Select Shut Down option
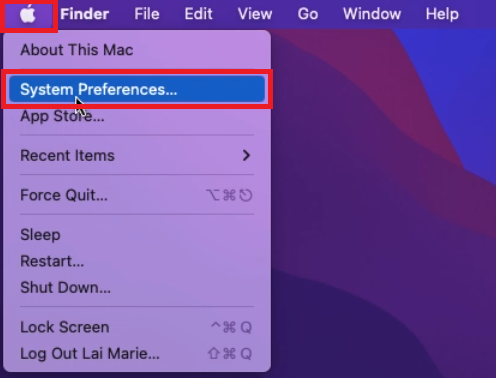Viewport: 496px width, 378px height. point(137,287)
